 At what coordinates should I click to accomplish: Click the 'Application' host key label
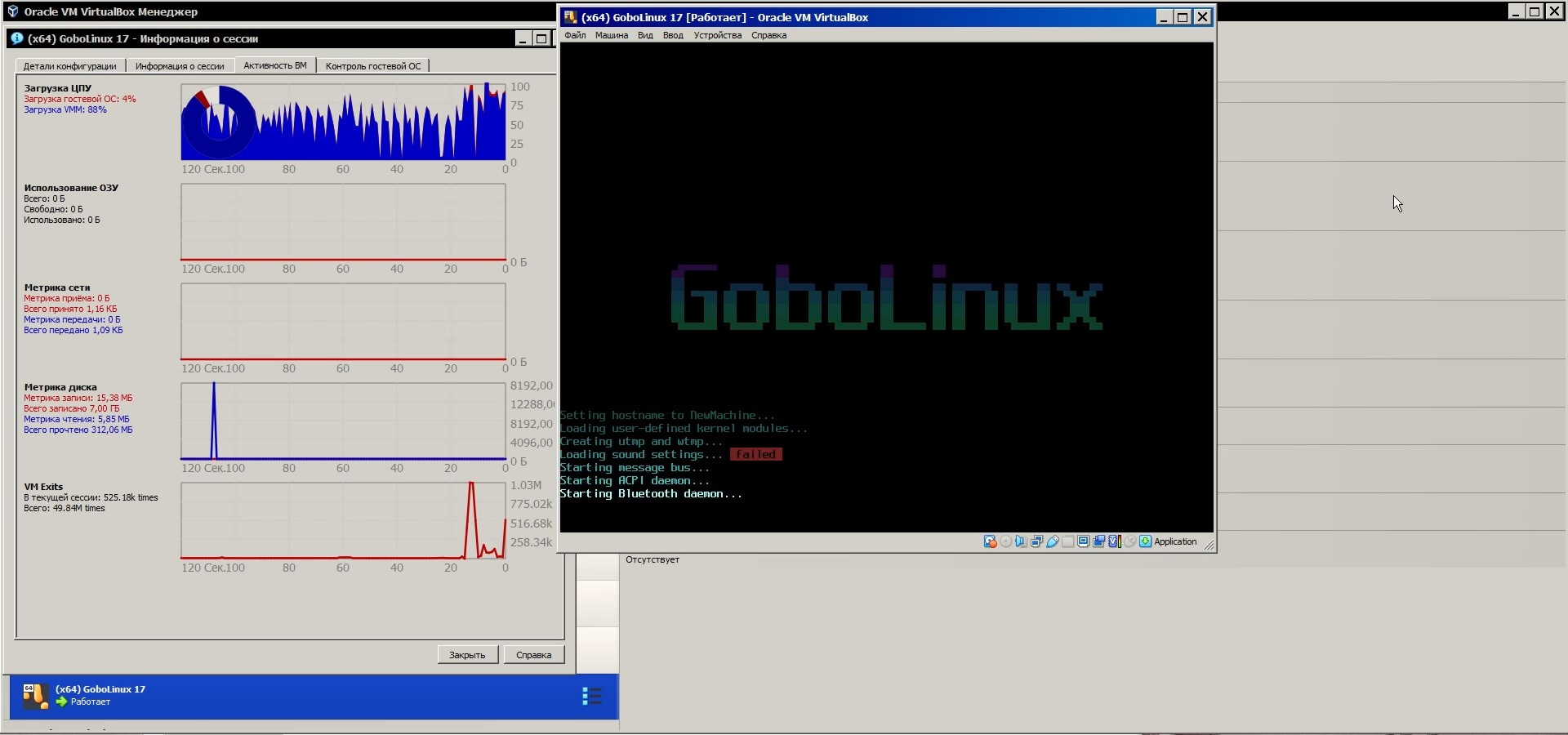pyautogui.click(x=1175, y=541)
